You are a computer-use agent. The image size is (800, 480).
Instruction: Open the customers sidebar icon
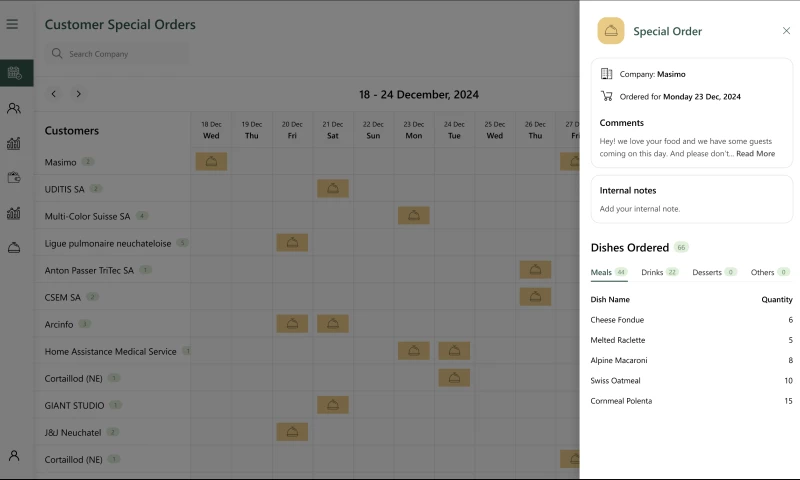(x=14, y=108)
